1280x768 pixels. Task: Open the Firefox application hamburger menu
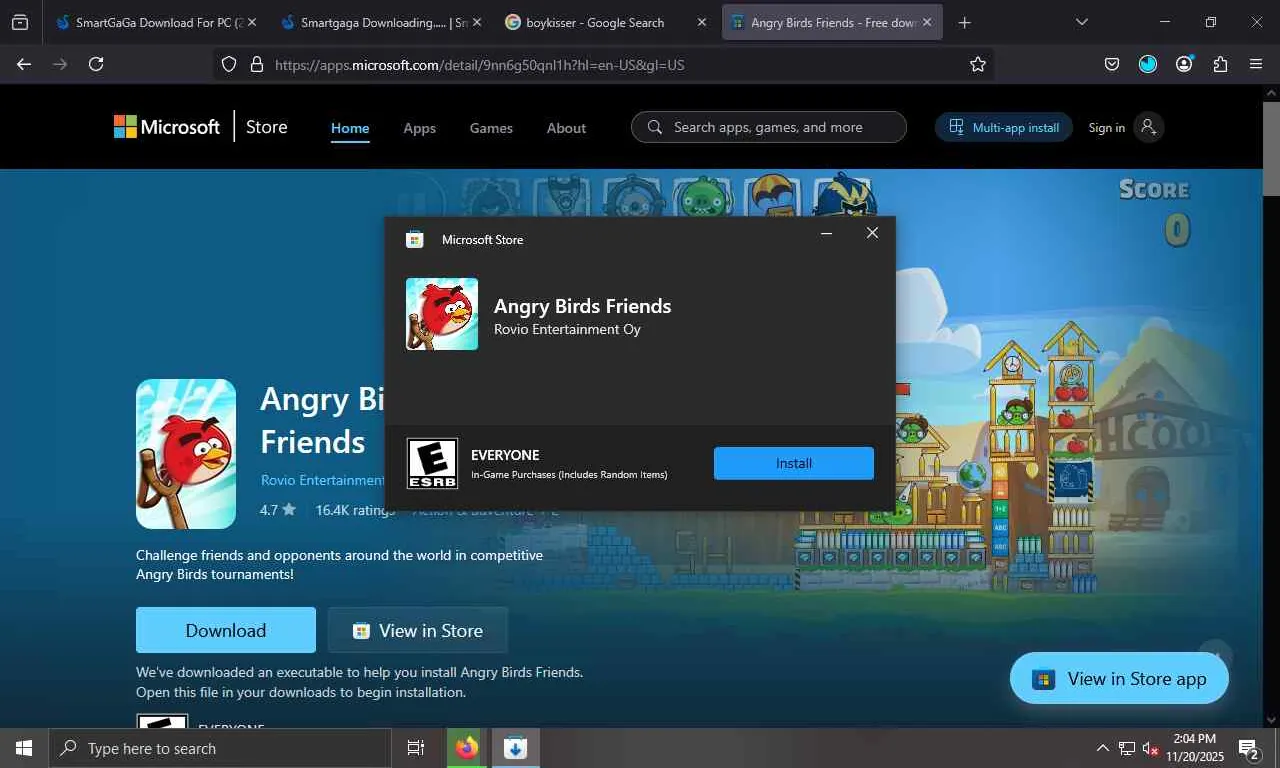pyautogui.click(x=1256, y=64)
